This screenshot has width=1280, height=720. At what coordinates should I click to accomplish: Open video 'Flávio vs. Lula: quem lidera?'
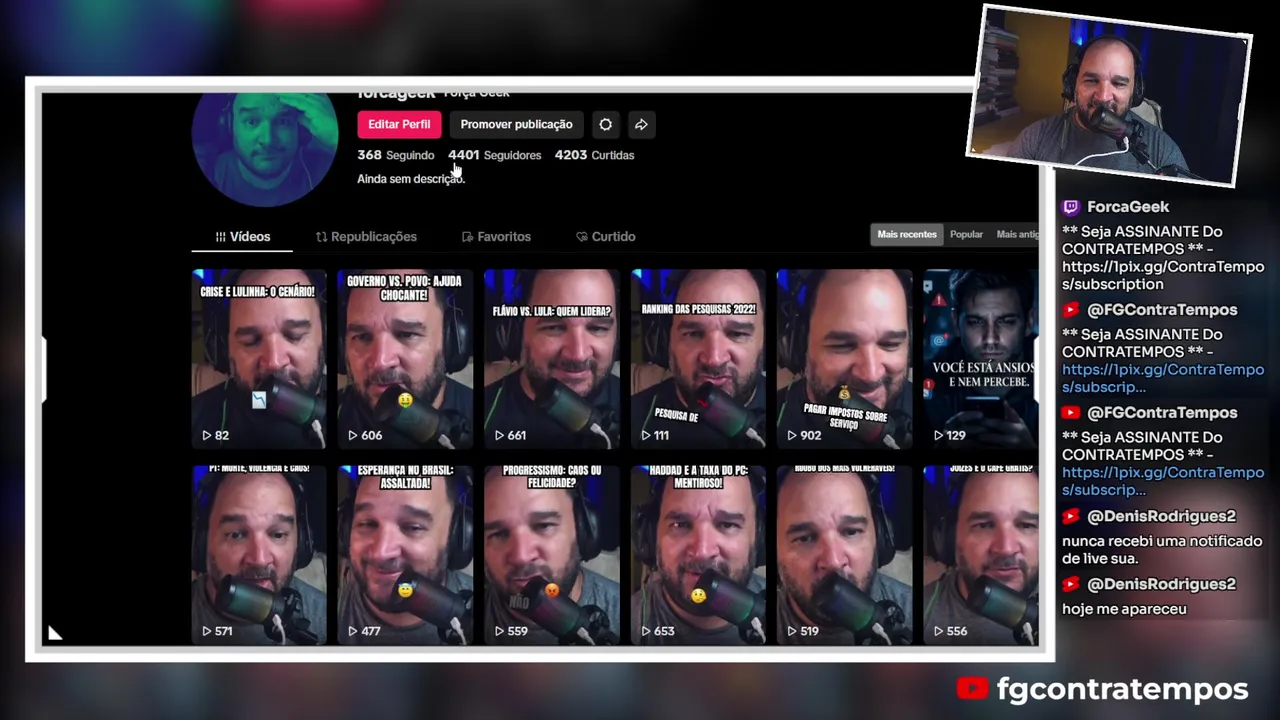[x=552, y=358]
